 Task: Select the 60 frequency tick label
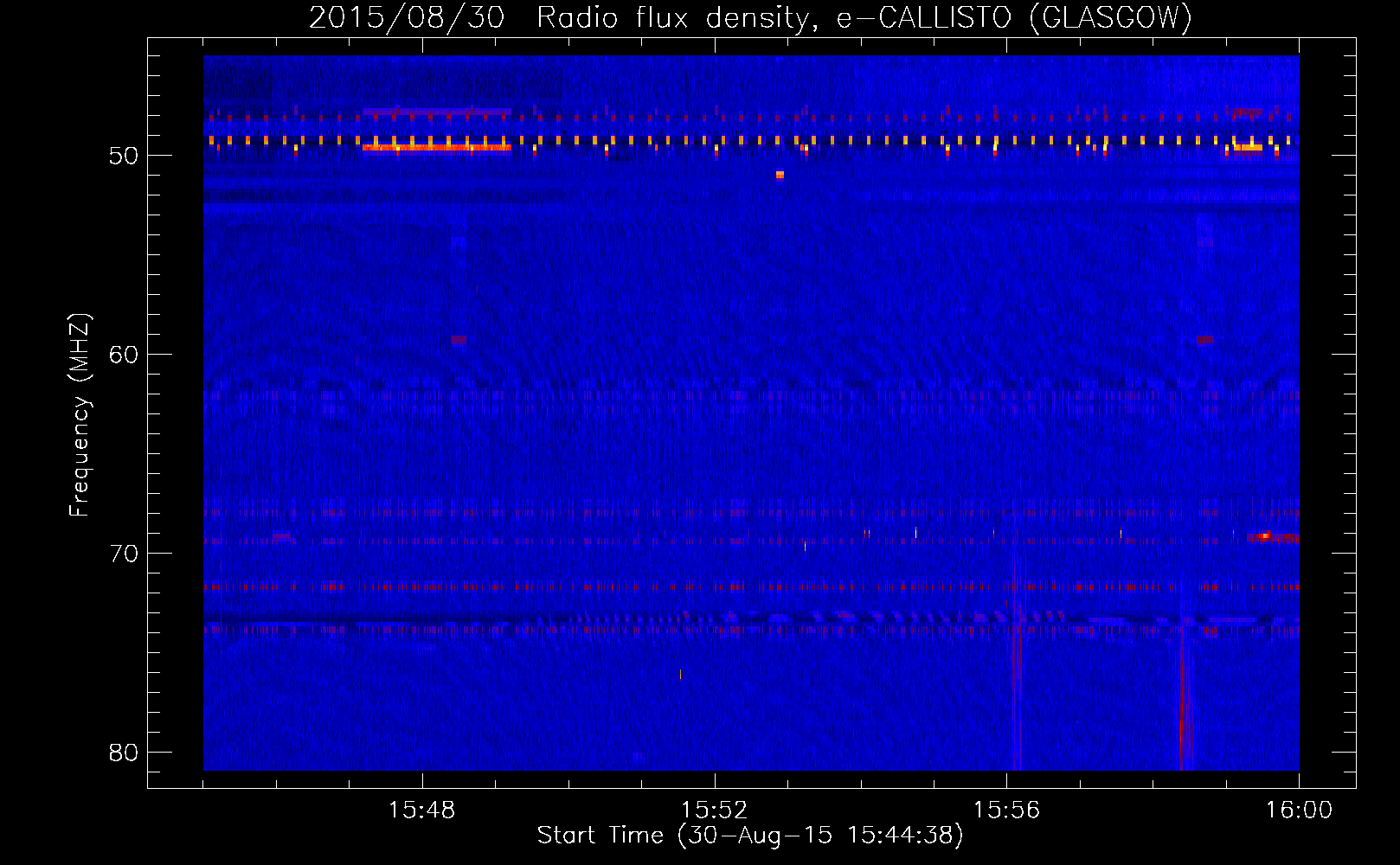(x=124, y=355)
